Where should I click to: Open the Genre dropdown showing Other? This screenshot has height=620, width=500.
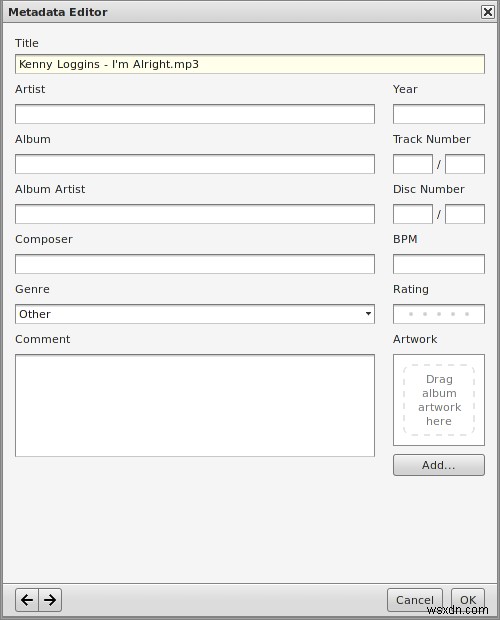click(195, 314)
